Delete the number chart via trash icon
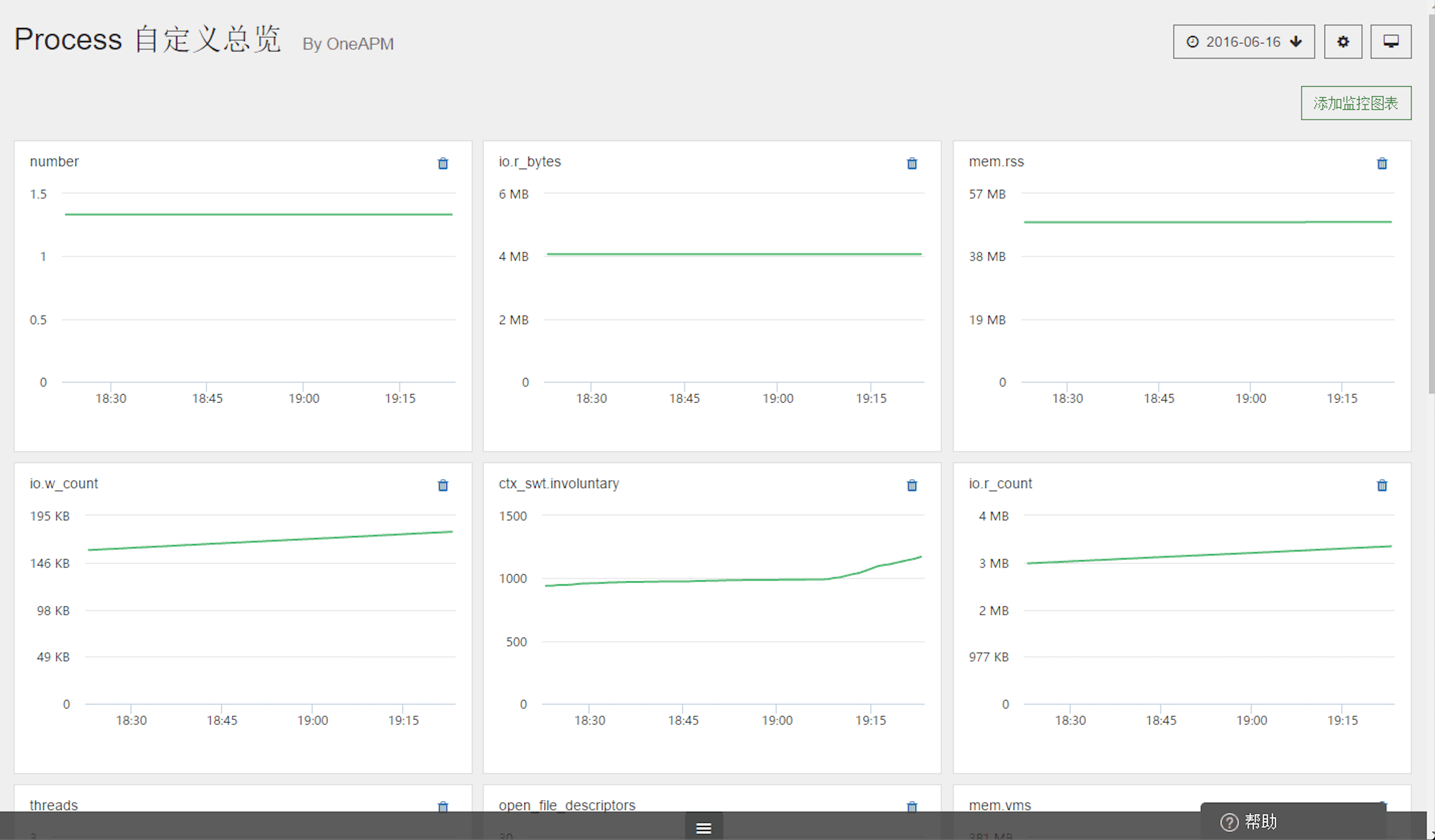Viewport: 1435px width, 840px height. [443, 164]
